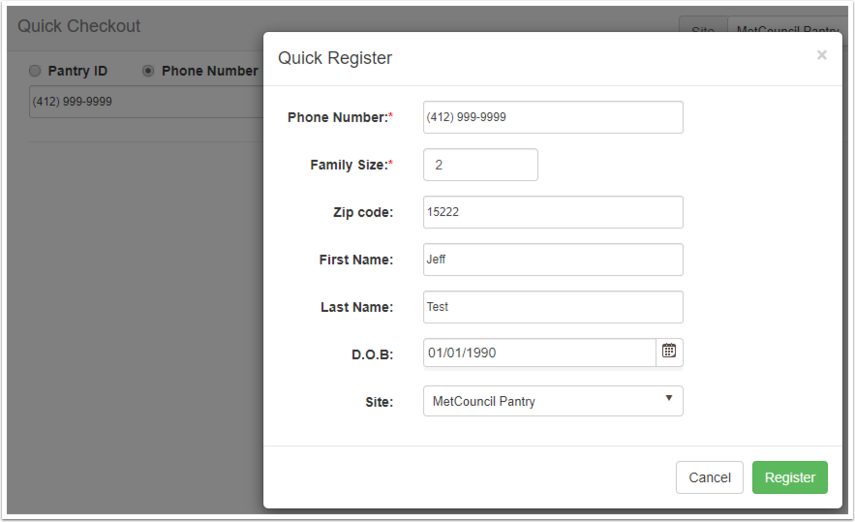Click the Site label in dialog
This screenshot has height=522, width=855.
(379, 402)
